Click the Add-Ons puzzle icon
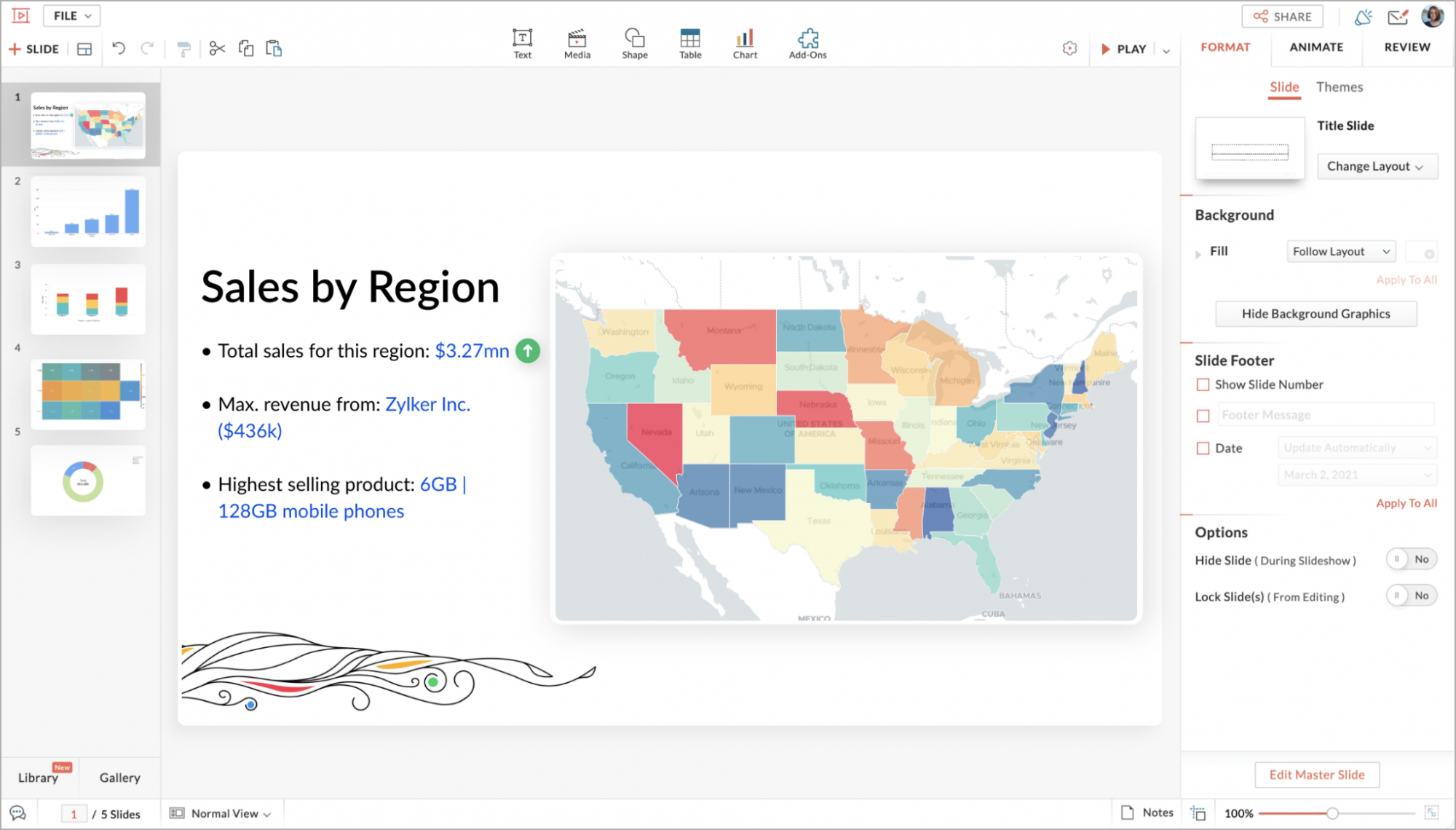This screenshot has width=1456, height=830. coord(807,44)
